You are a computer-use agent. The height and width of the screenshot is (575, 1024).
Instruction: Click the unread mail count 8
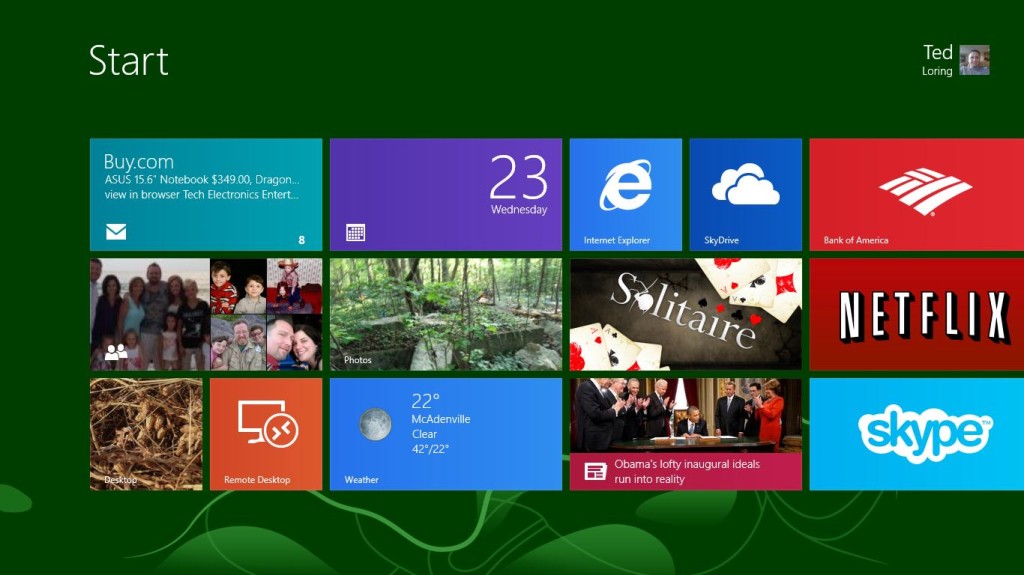coord(302,240)
